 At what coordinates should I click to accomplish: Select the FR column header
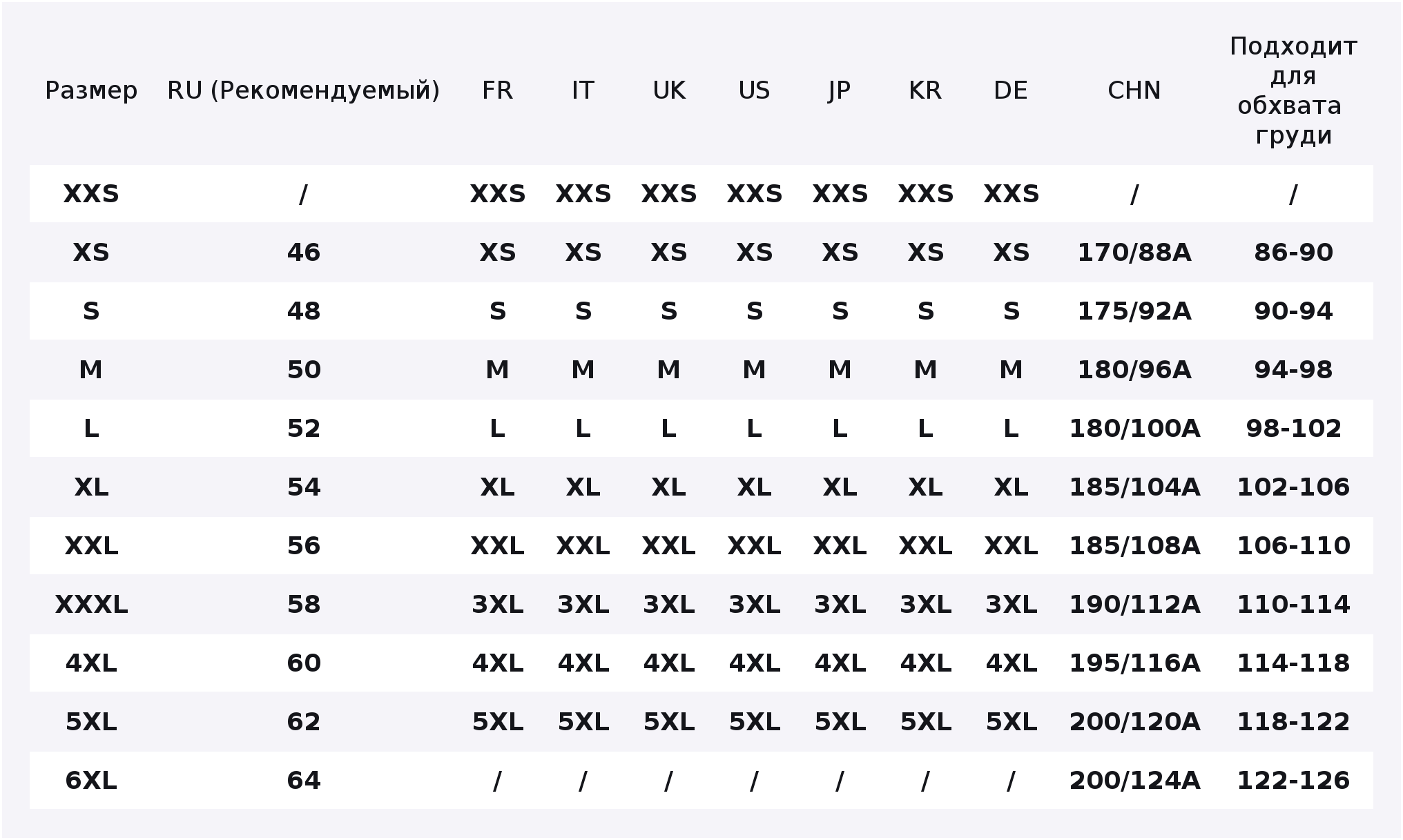(x=497, y=90)
